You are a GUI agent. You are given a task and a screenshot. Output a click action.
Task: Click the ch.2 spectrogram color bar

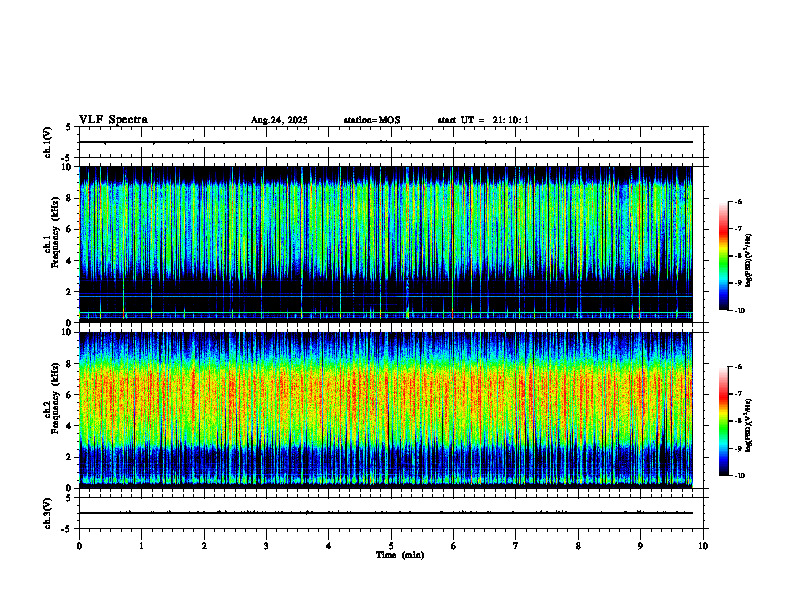pos(723,421)
